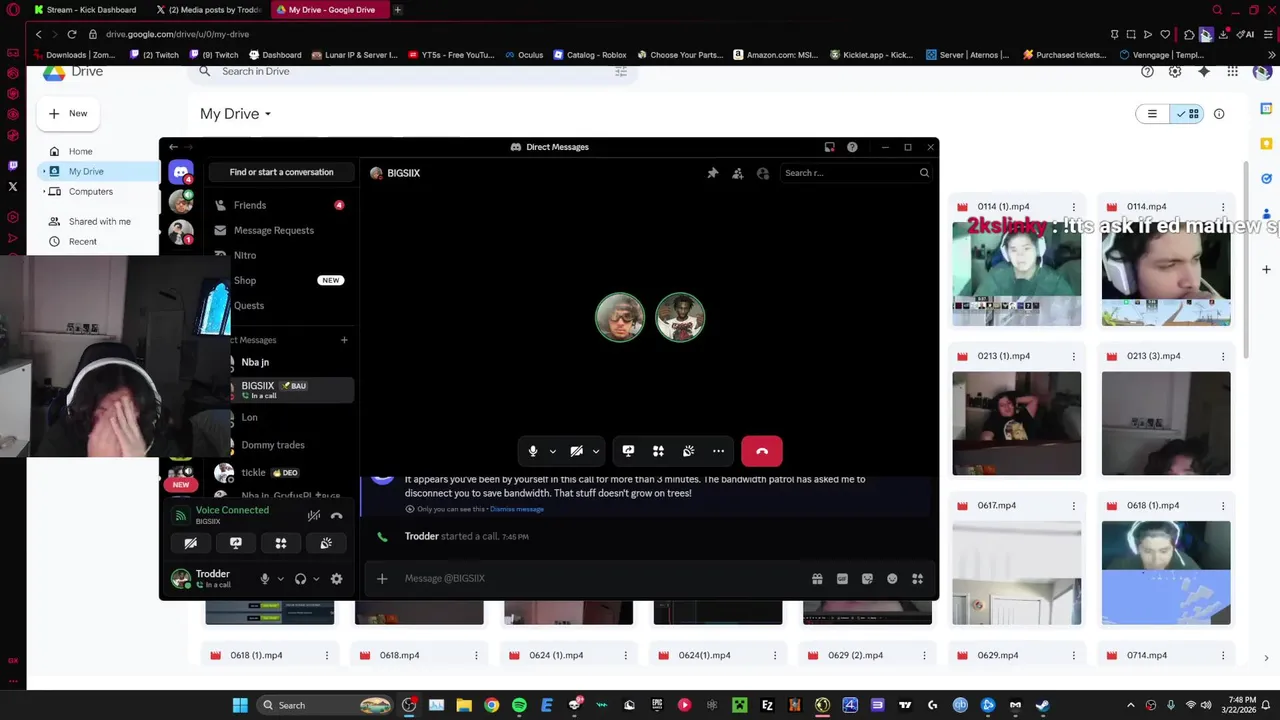Open the Dommy trades direct message
The image size is (1280, 720).
tap(273, 445)
